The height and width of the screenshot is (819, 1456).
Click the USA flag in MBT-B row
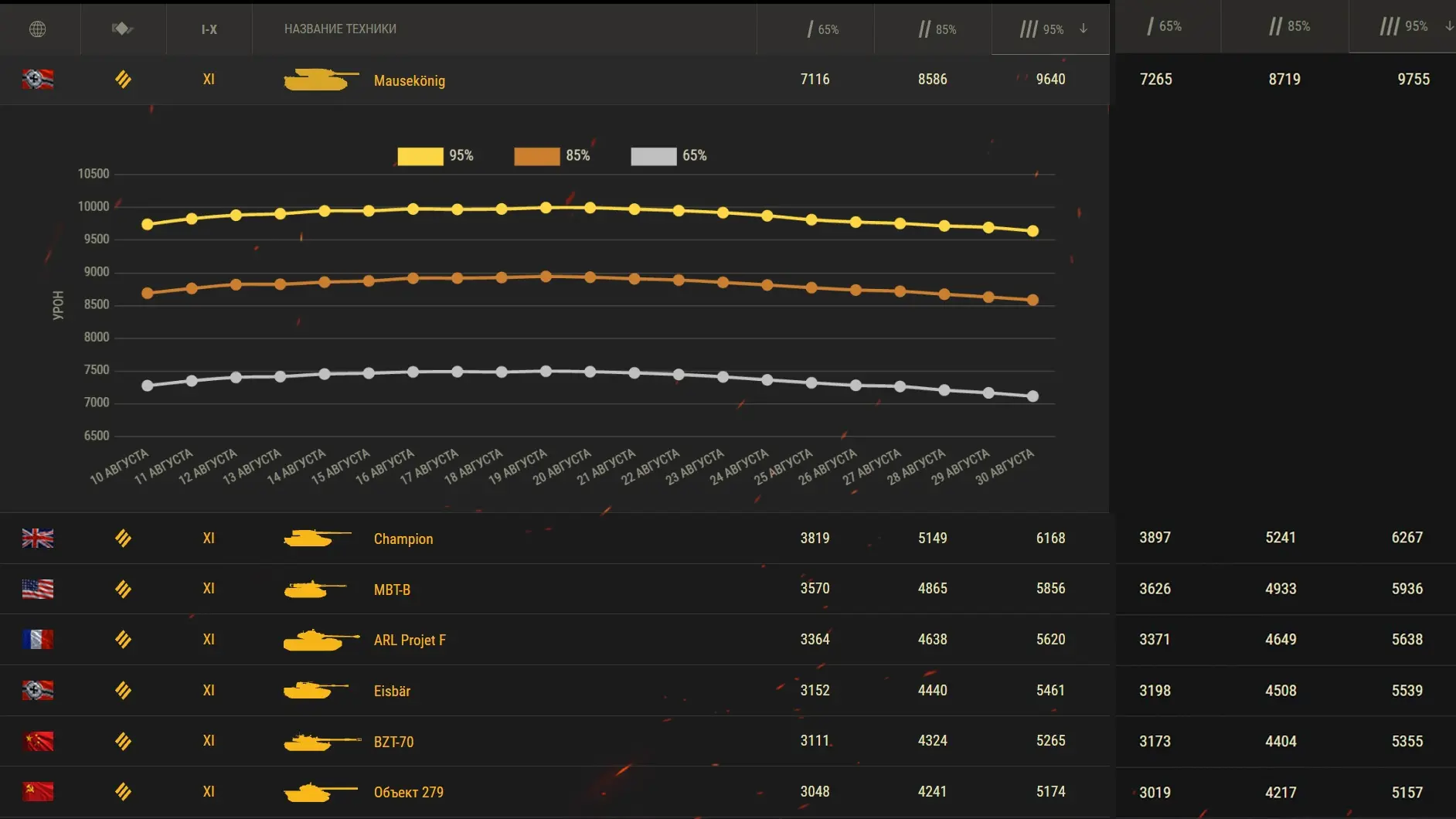(x=37, y=589)
